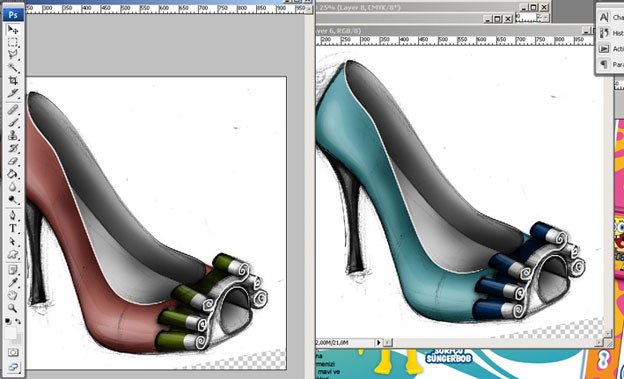Click the teal shoe image canvas

(460, 191)
